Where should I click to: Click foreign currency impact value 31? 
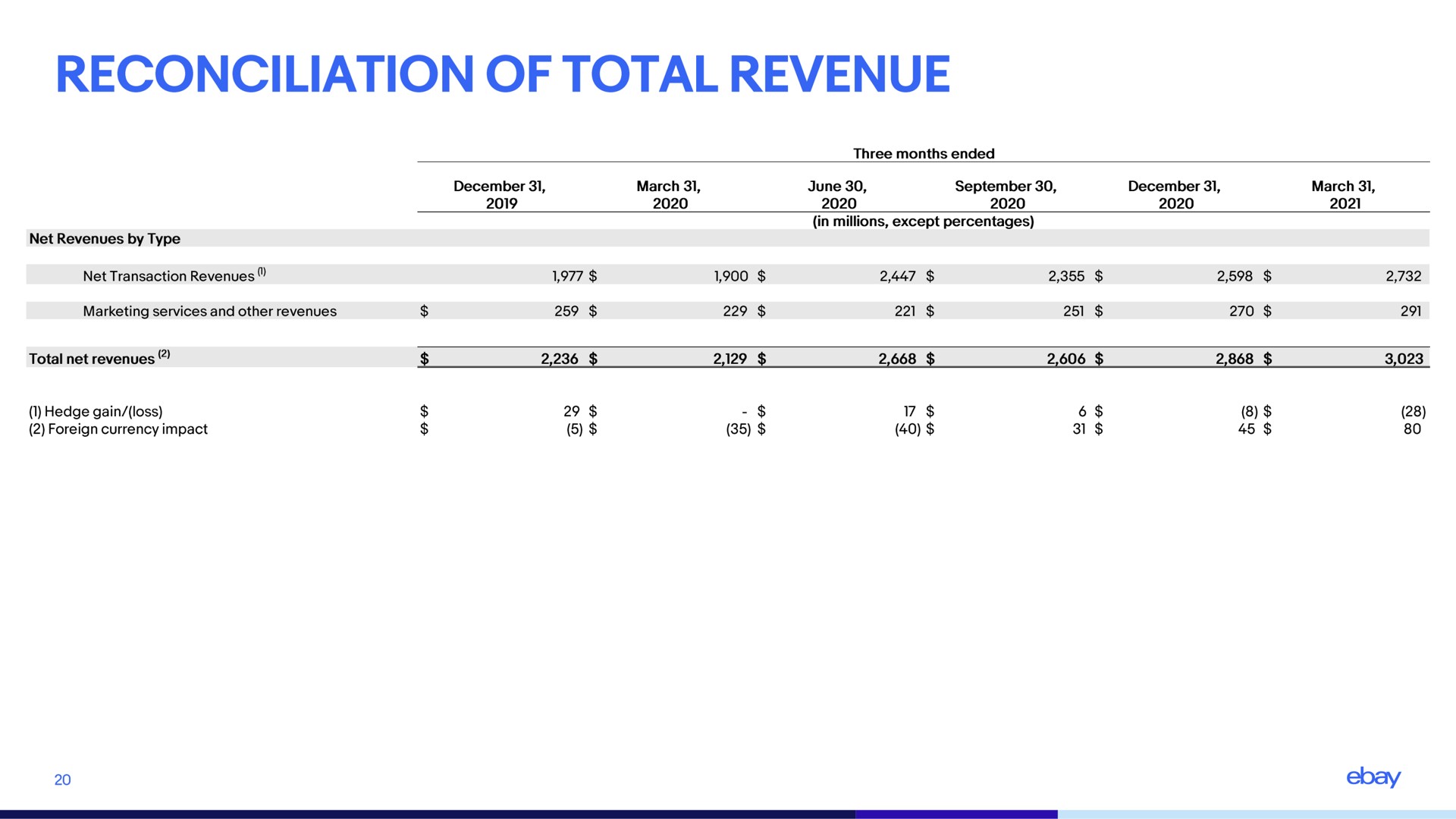1079,429
